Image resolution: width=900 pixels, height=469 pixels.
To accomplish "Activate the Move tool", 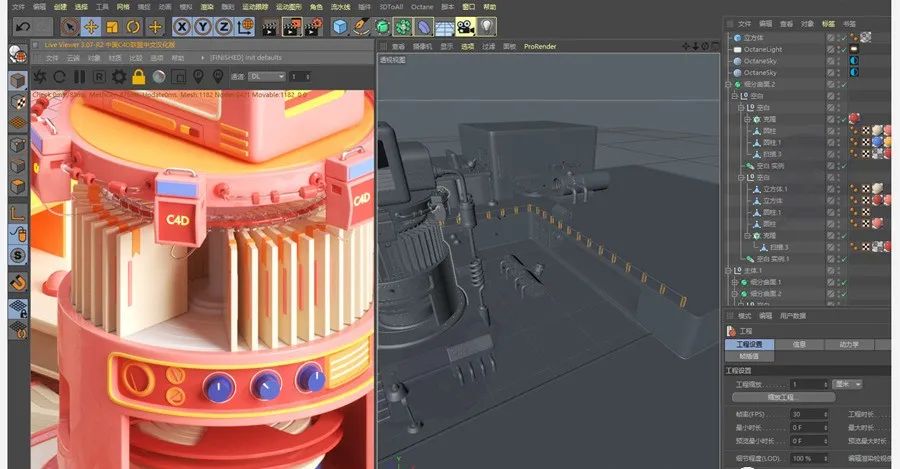I will click(x=91, y=26).
